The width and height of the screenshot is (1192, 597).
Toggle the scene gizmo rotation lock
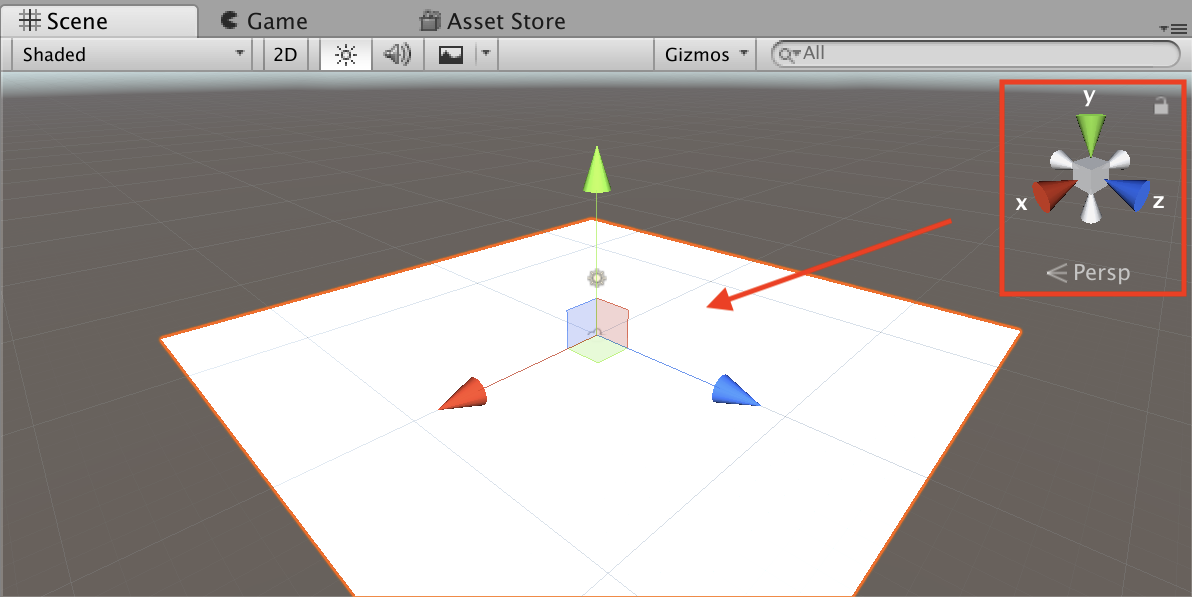[1161, 105]
